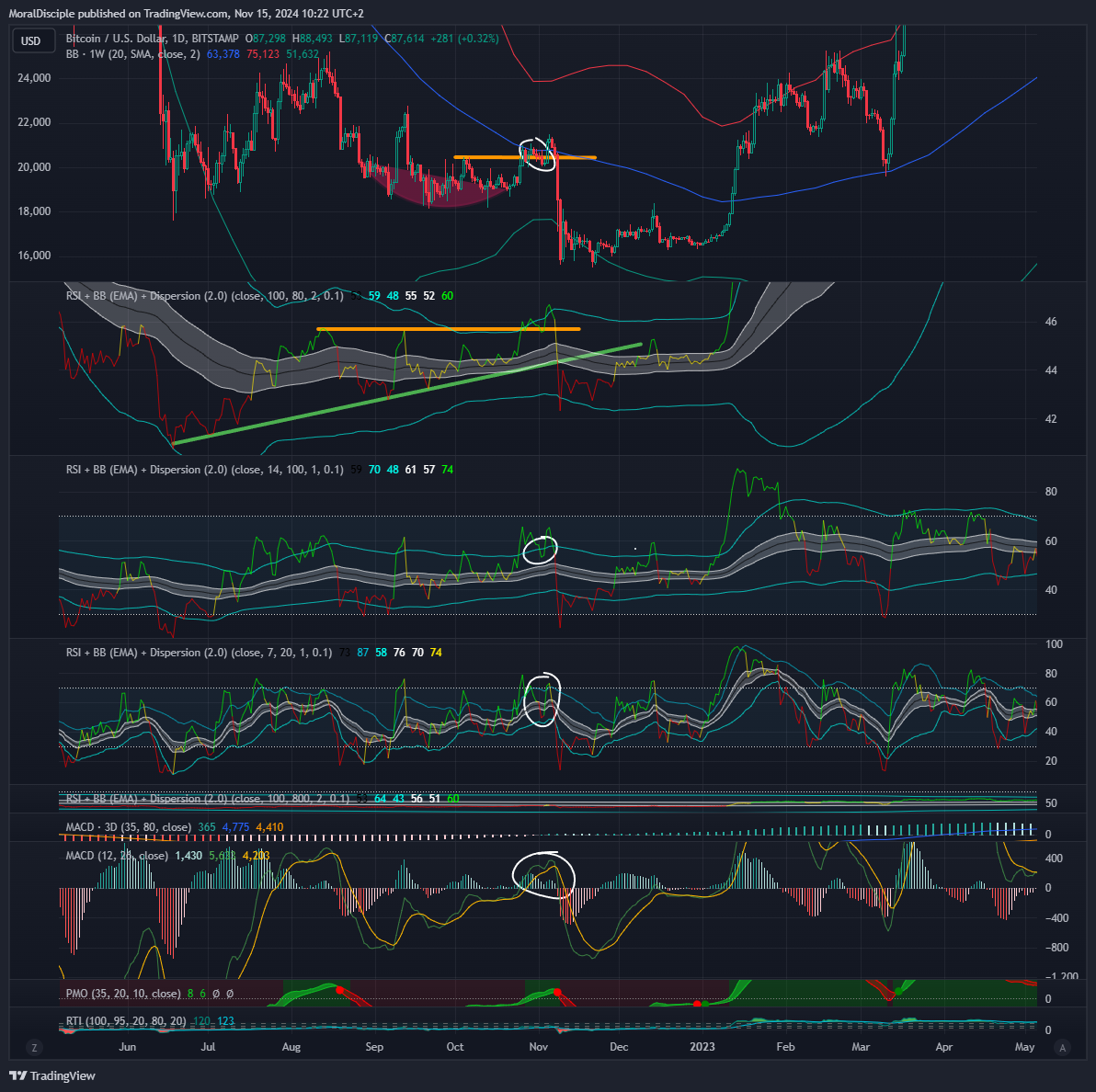Click the MoralDisciple published header text
This screenshot has height=1092, width=1096.
click(x=186, y=13)
